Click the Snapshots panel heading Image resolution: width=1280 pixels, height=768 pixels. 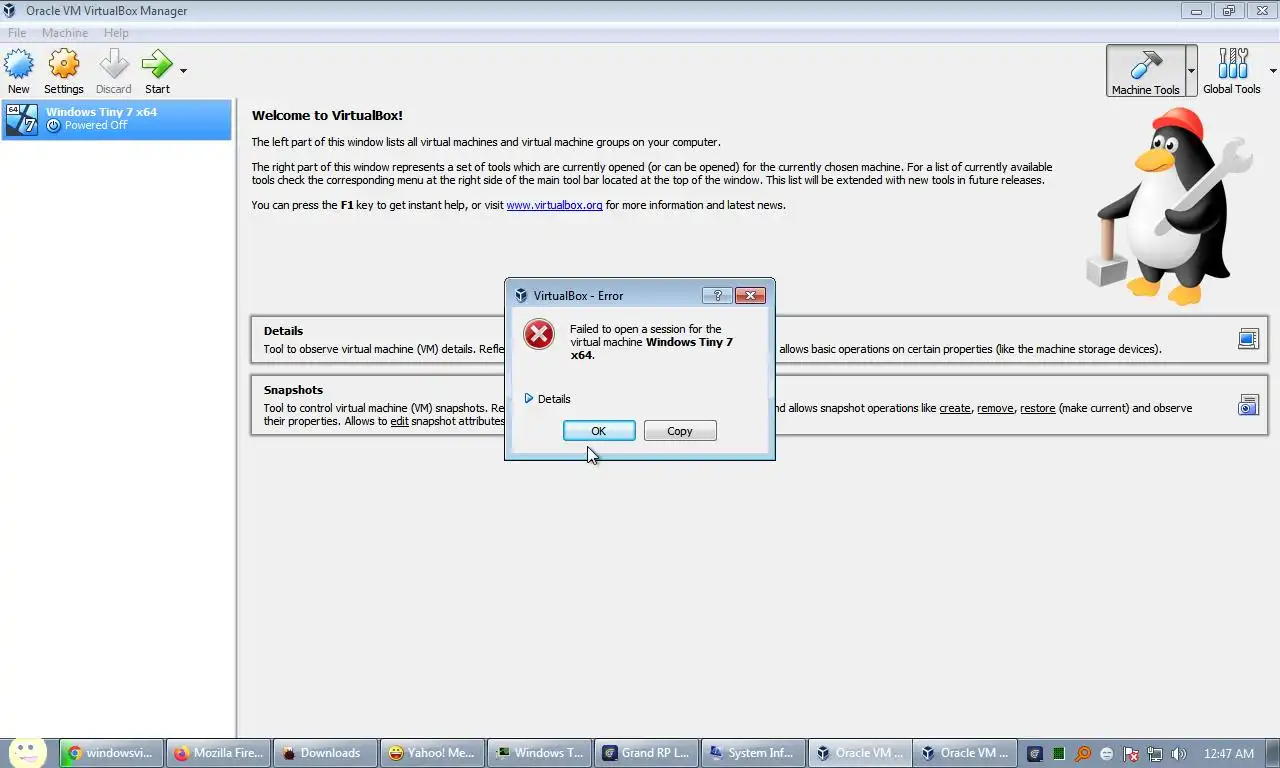[x=293, y=390]
